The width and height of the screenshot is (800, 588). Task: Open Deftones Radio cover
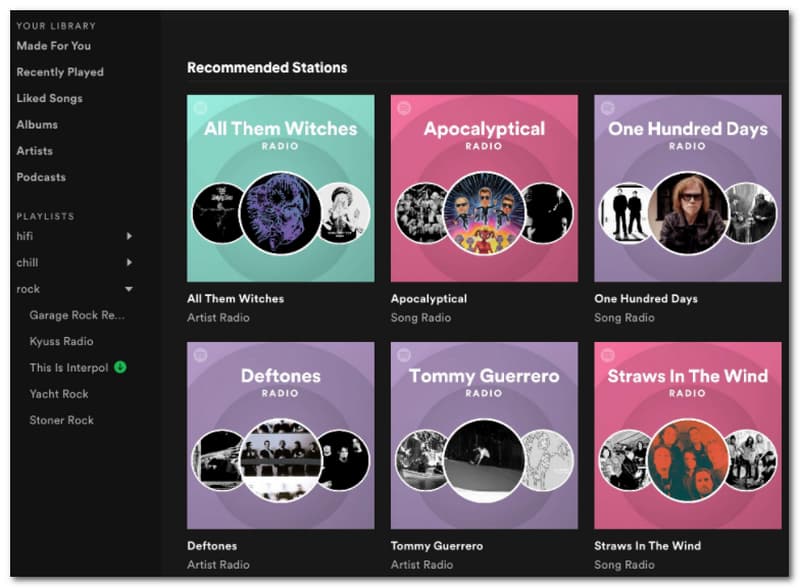[x=281, y=435]
